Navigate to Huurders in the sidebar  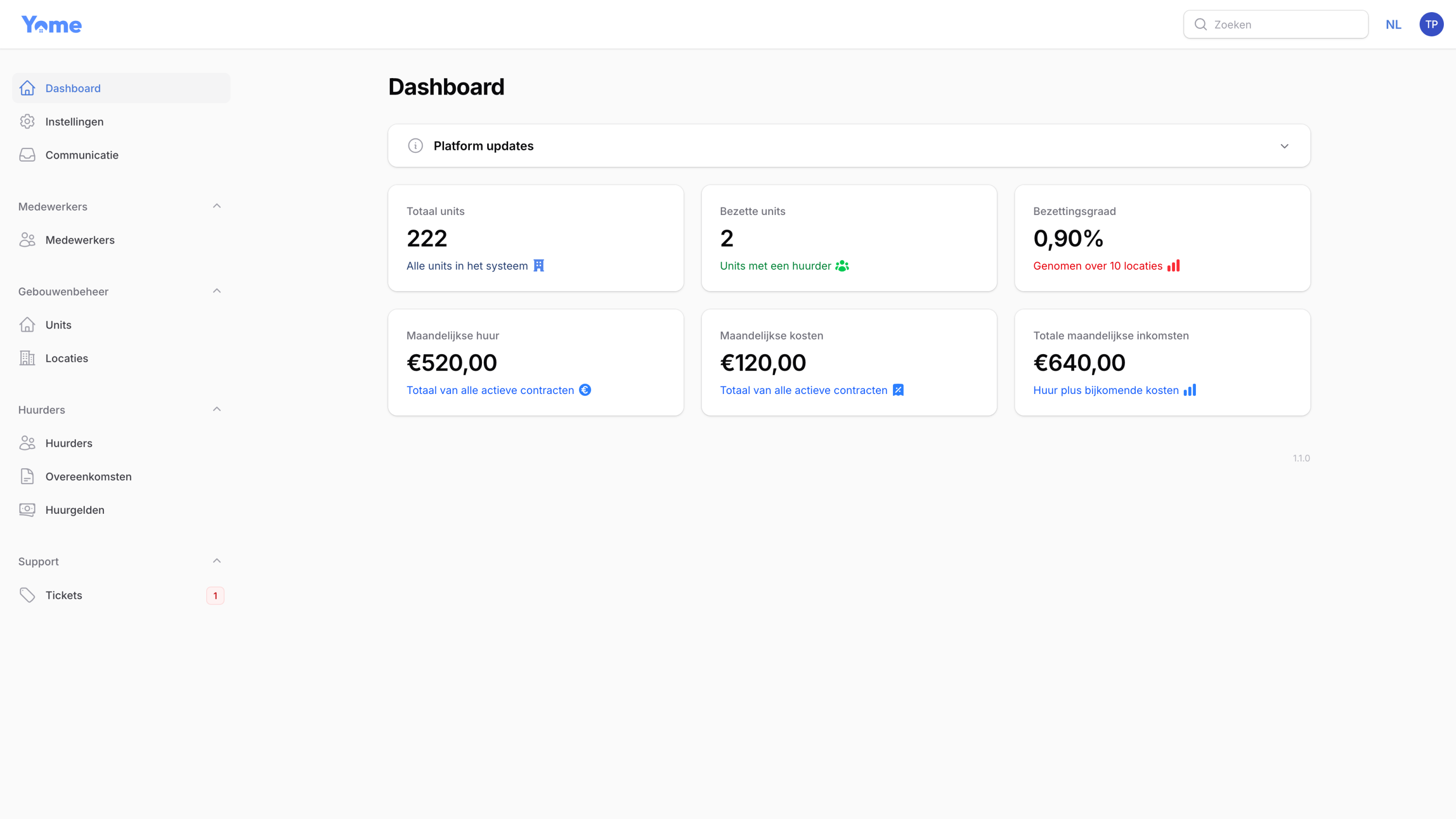pos(68,442)
